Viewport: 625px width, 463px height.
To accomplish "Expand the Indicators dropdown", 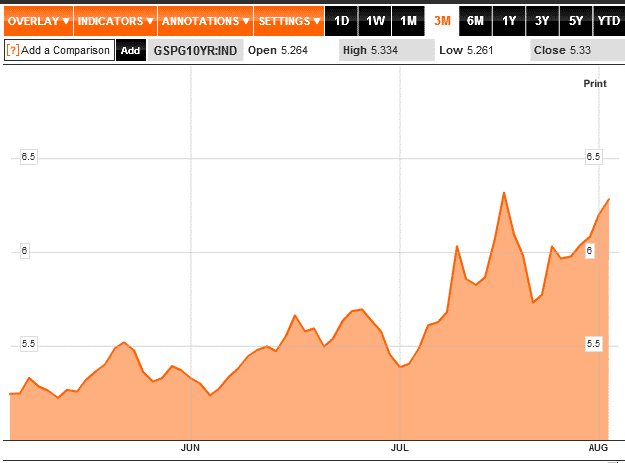I will point(115,20).
